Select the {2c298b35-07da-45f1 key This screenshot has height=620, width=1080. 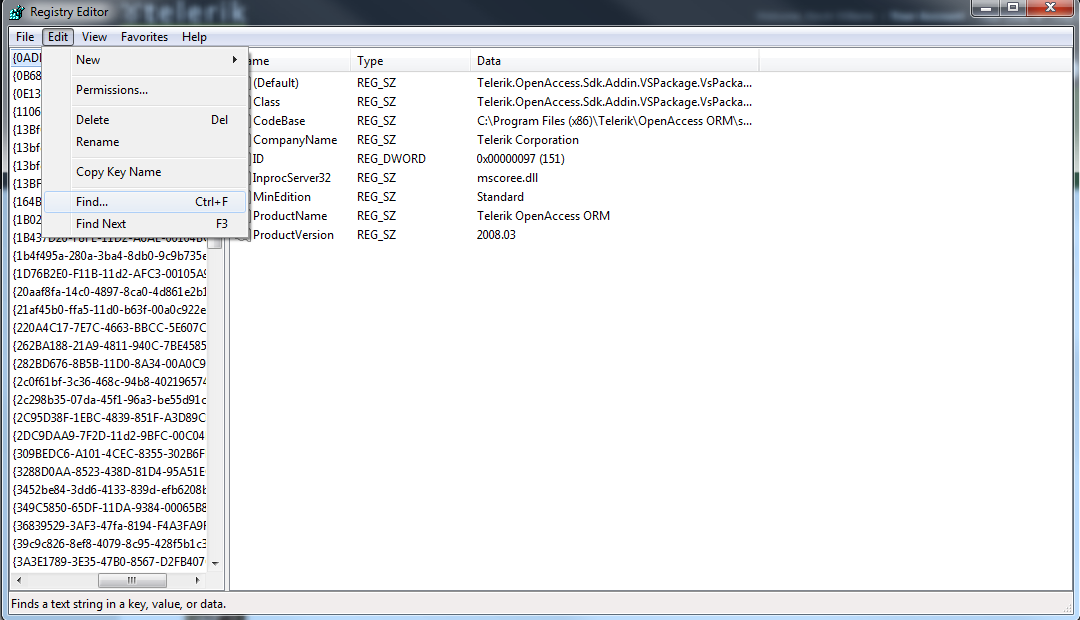pyautogui.click(x=110, y=400)
